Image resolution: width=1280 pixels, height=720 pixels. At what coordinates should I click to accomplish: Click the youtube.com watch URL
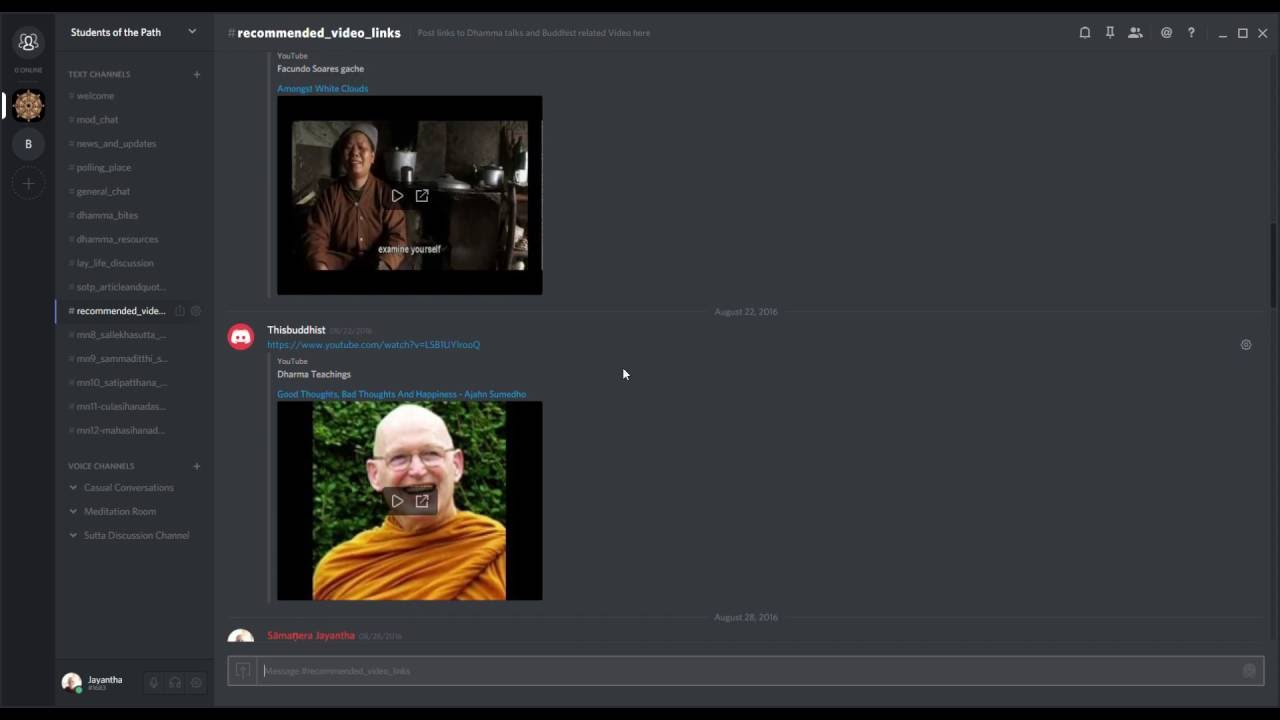point(373,345)
